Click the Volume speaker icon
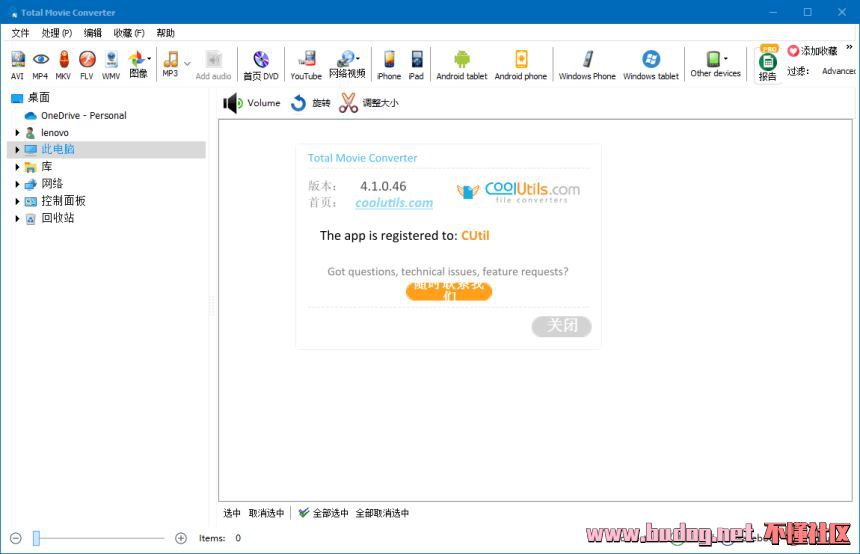Screen dimensions: 860x554 point(233,103)
